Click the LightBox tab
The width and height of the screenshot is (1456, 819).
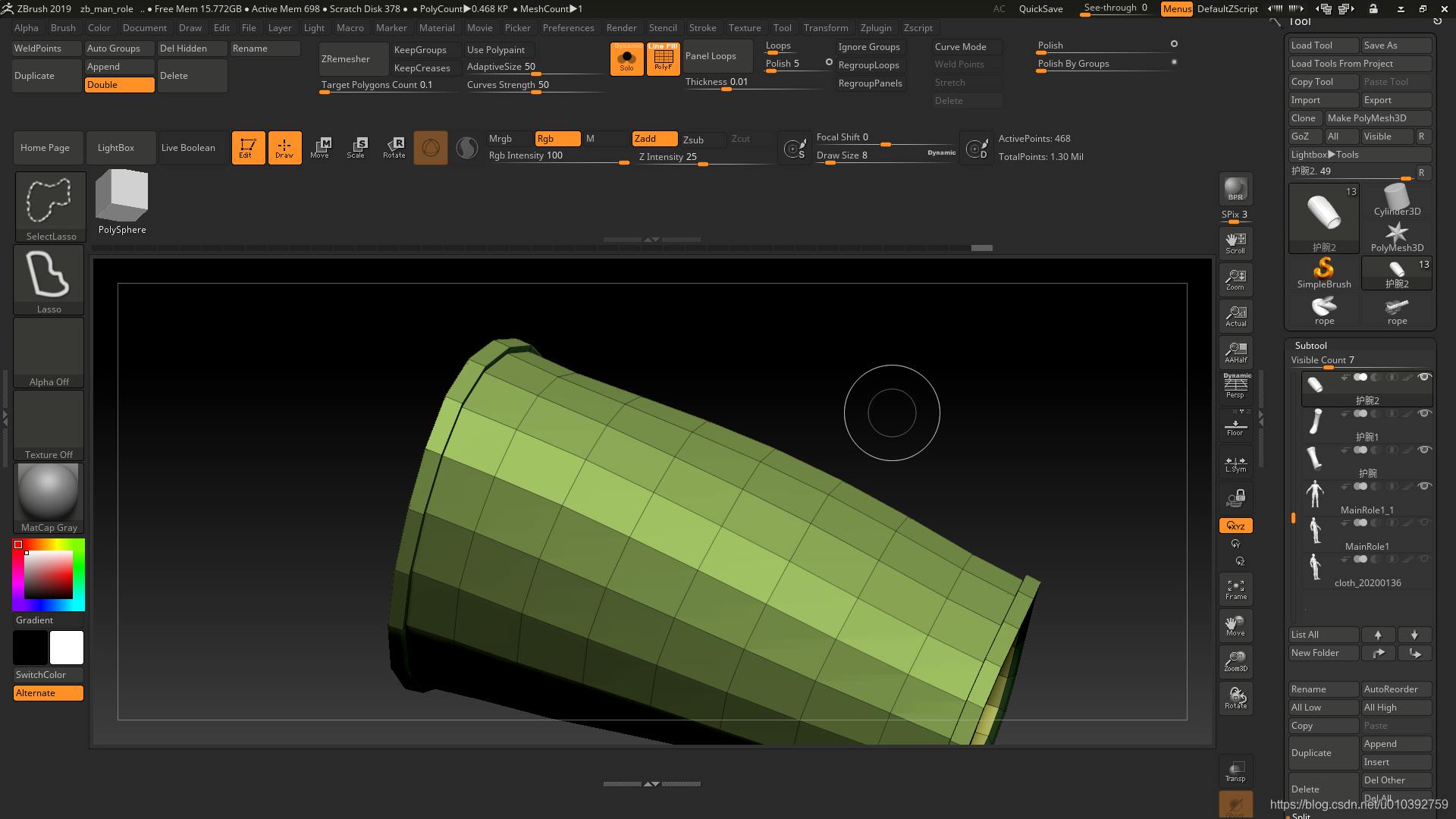(x=115, y=147)
